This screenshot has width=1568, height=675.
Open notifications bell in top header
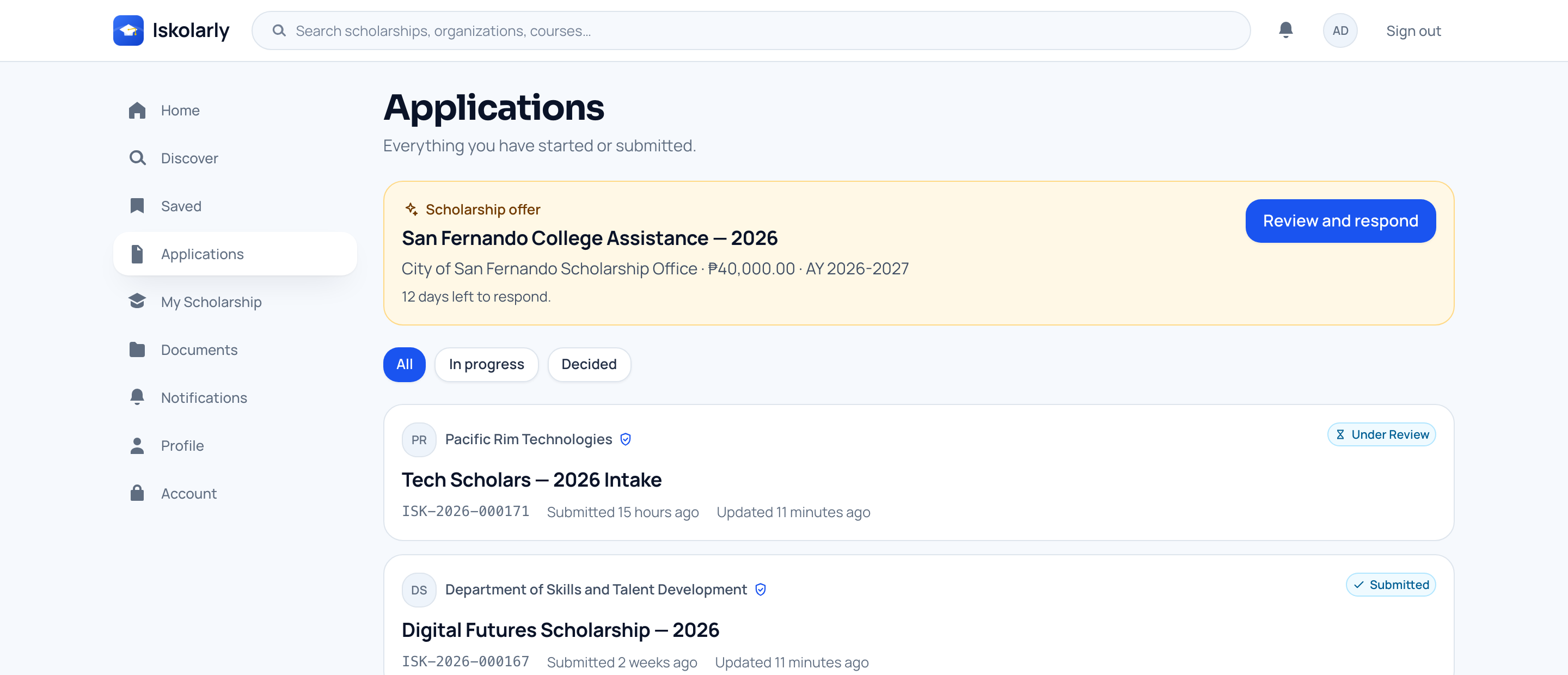coord(1285,30)
